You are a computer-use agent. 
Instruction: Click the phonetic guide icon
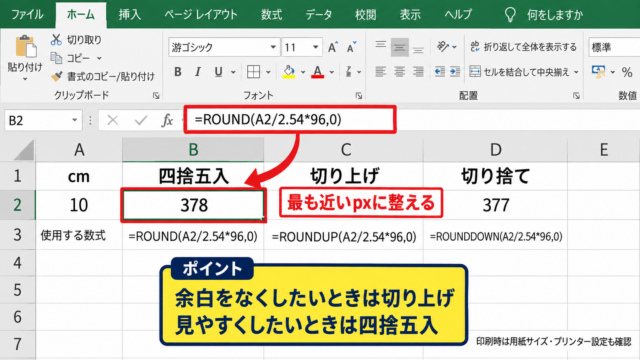pyautogui.click(x=349, y=72)
